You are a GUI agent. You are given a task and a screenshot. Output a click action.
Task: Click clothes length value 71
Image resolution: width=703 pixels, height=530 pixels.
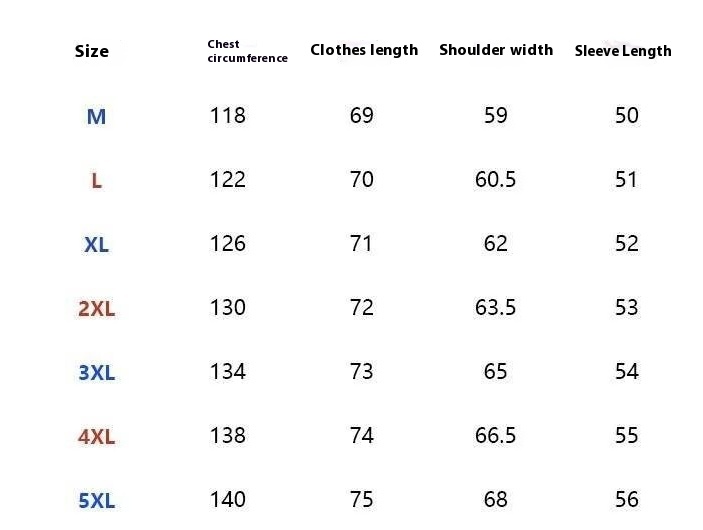362,243
